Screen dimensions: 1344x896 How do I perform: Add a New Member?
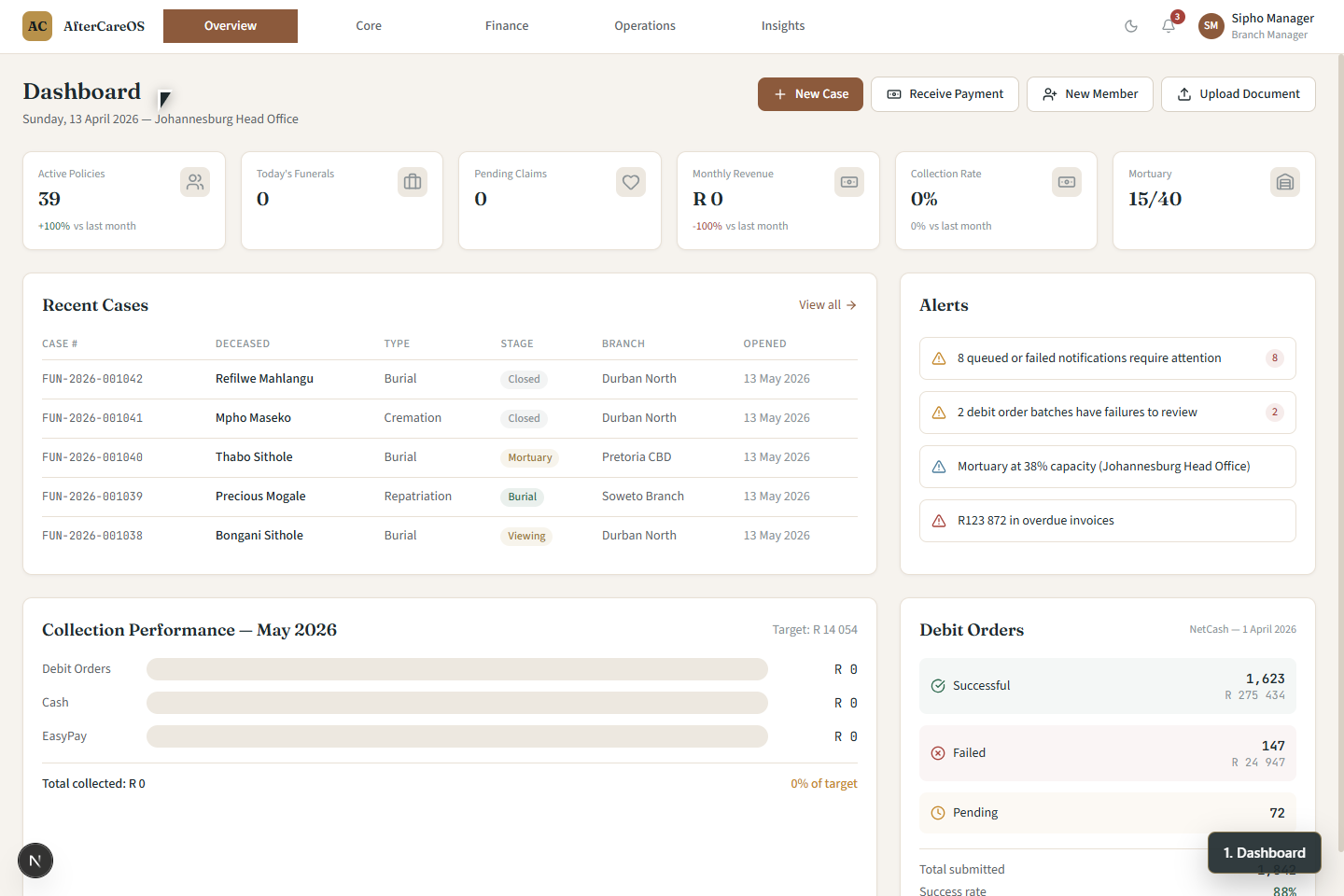[x=1090, y=94]
